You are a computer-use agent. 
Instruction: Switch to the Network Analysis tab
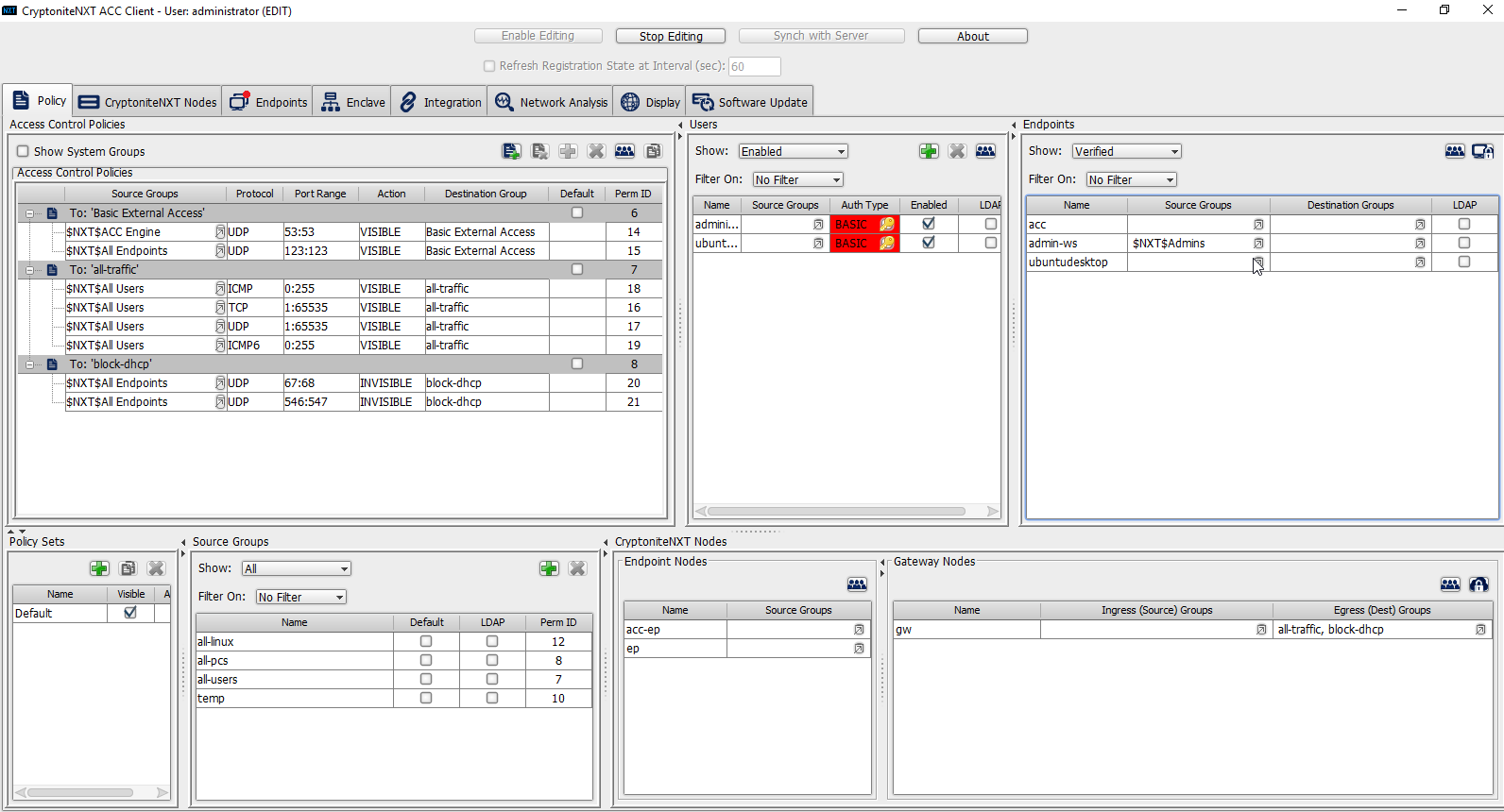click(x=551, y=102)
